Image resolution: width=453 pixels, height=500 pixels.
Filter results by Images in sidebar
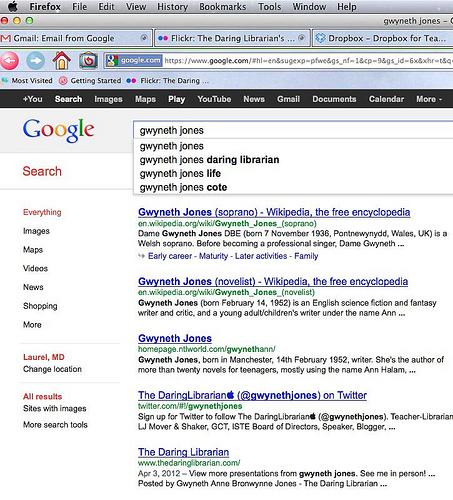point(36,231)
